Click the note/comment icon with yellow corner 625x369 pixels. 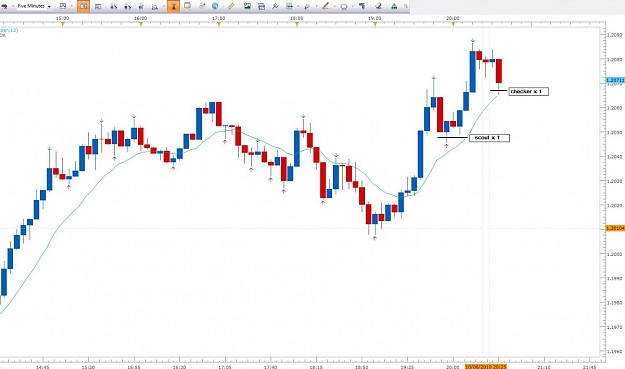tap(187, 6)
